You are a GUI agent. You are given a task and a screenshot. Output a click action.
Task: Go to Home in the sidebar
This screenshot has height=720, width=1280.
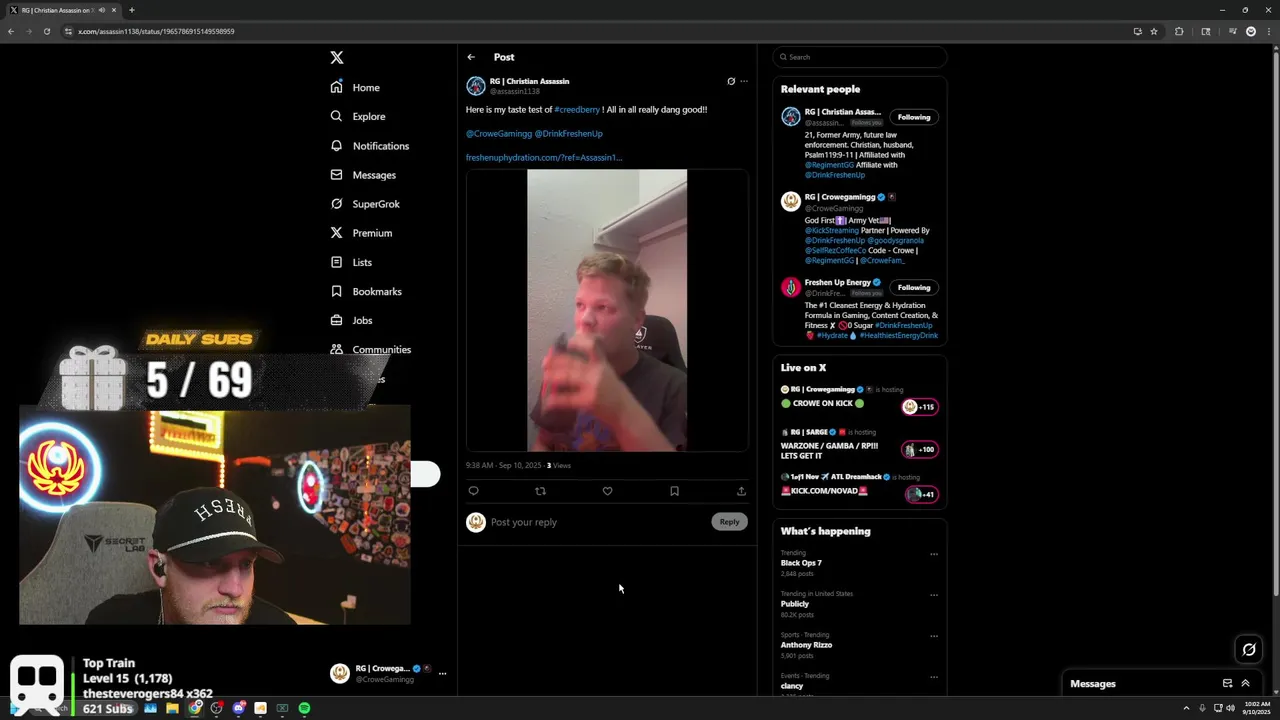(355, 88)
